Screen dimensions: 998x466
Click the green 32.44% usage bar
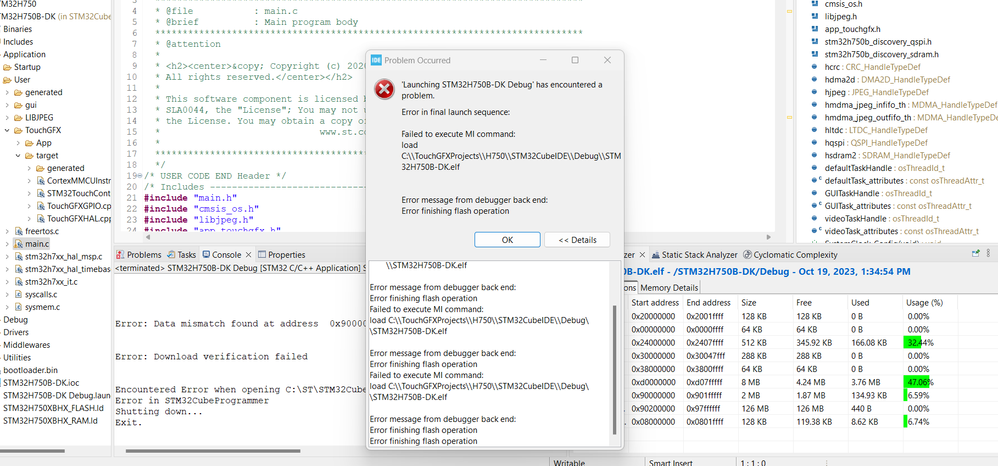pyautogui.click(x=912, y=342)
